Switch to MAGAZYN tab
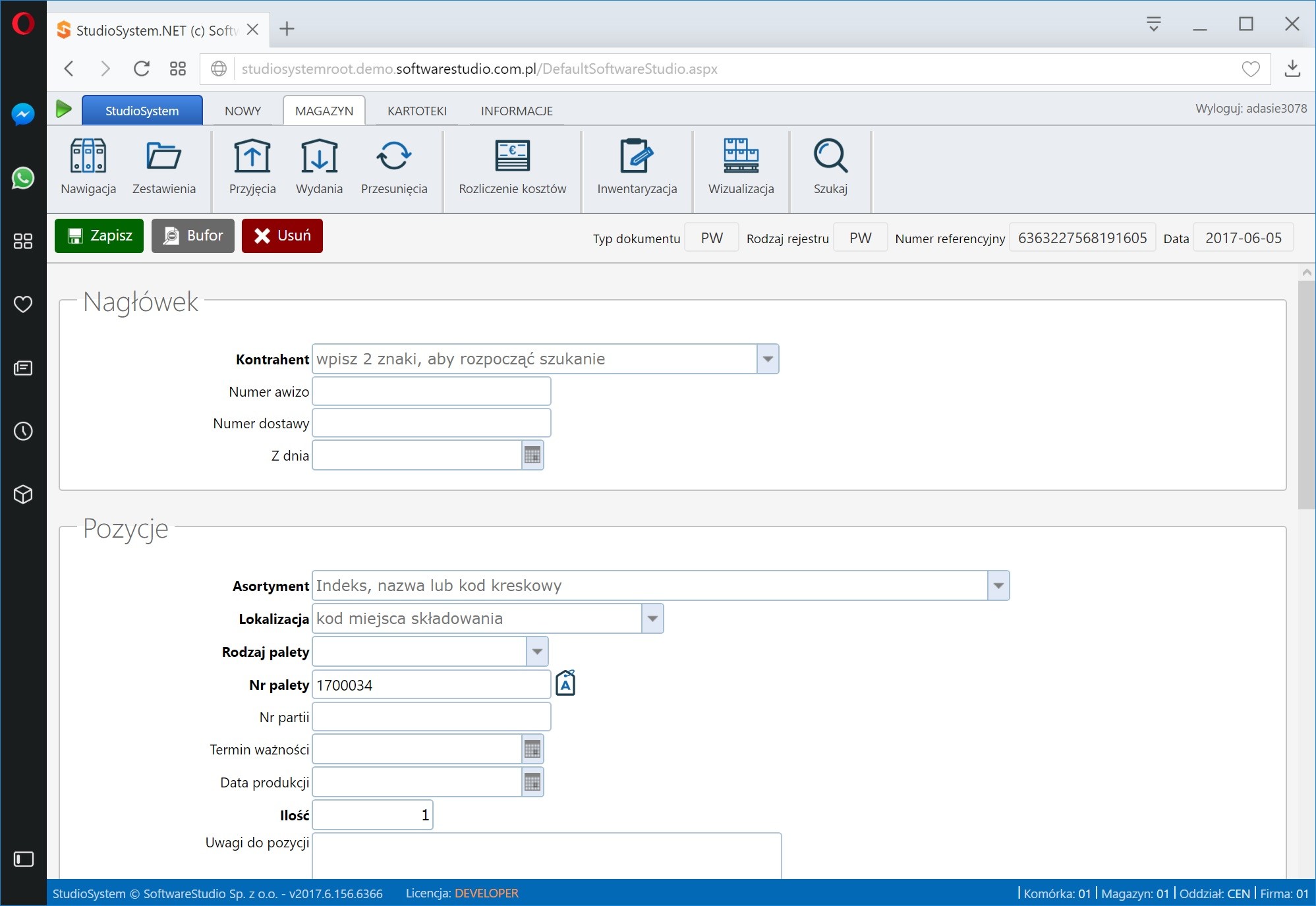Viewport: 1316px width, 906px height. [324, 111]
